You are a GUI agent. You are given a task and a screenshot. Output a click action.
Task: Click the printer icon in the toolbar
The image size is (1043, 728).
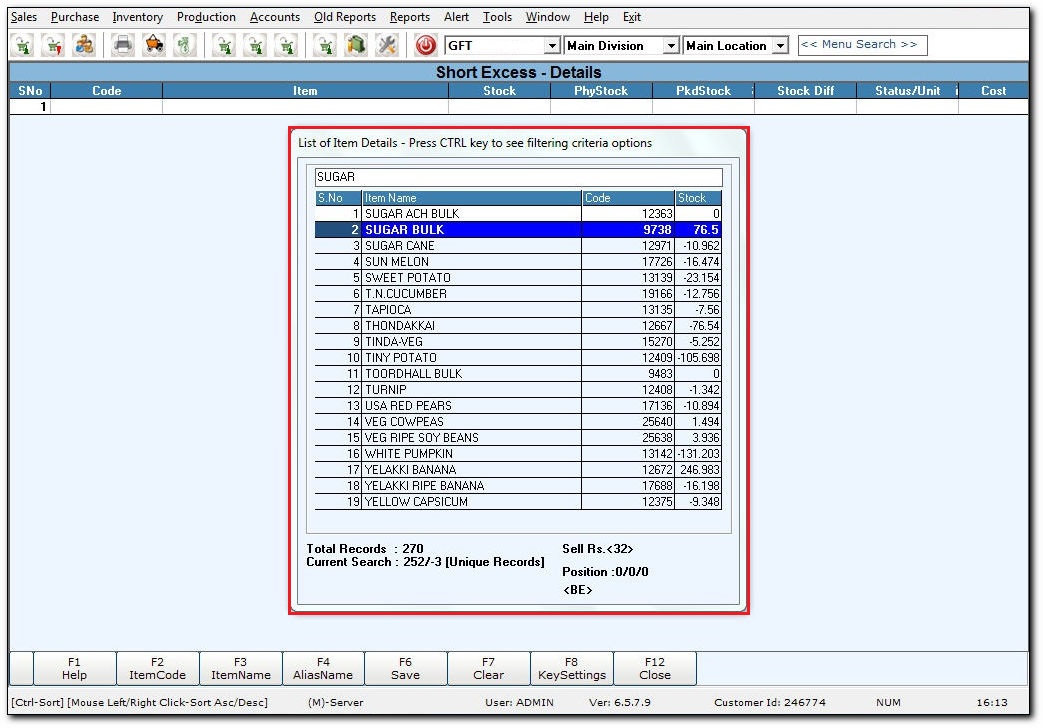coord(122,45)
